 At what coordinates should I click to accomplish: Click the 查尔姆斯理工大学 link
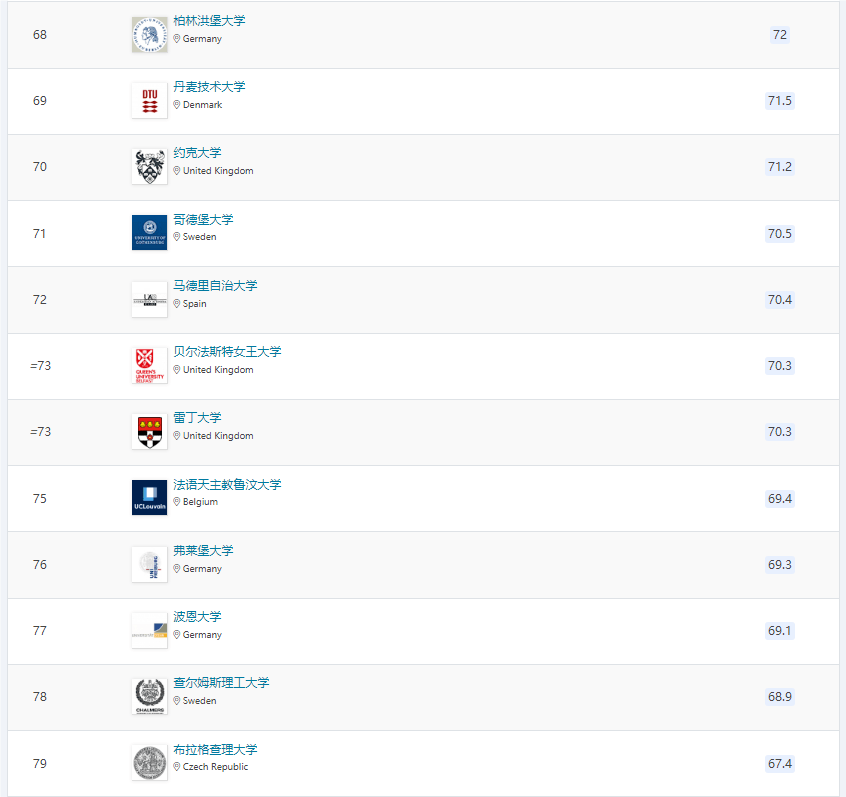click(221, 683)
